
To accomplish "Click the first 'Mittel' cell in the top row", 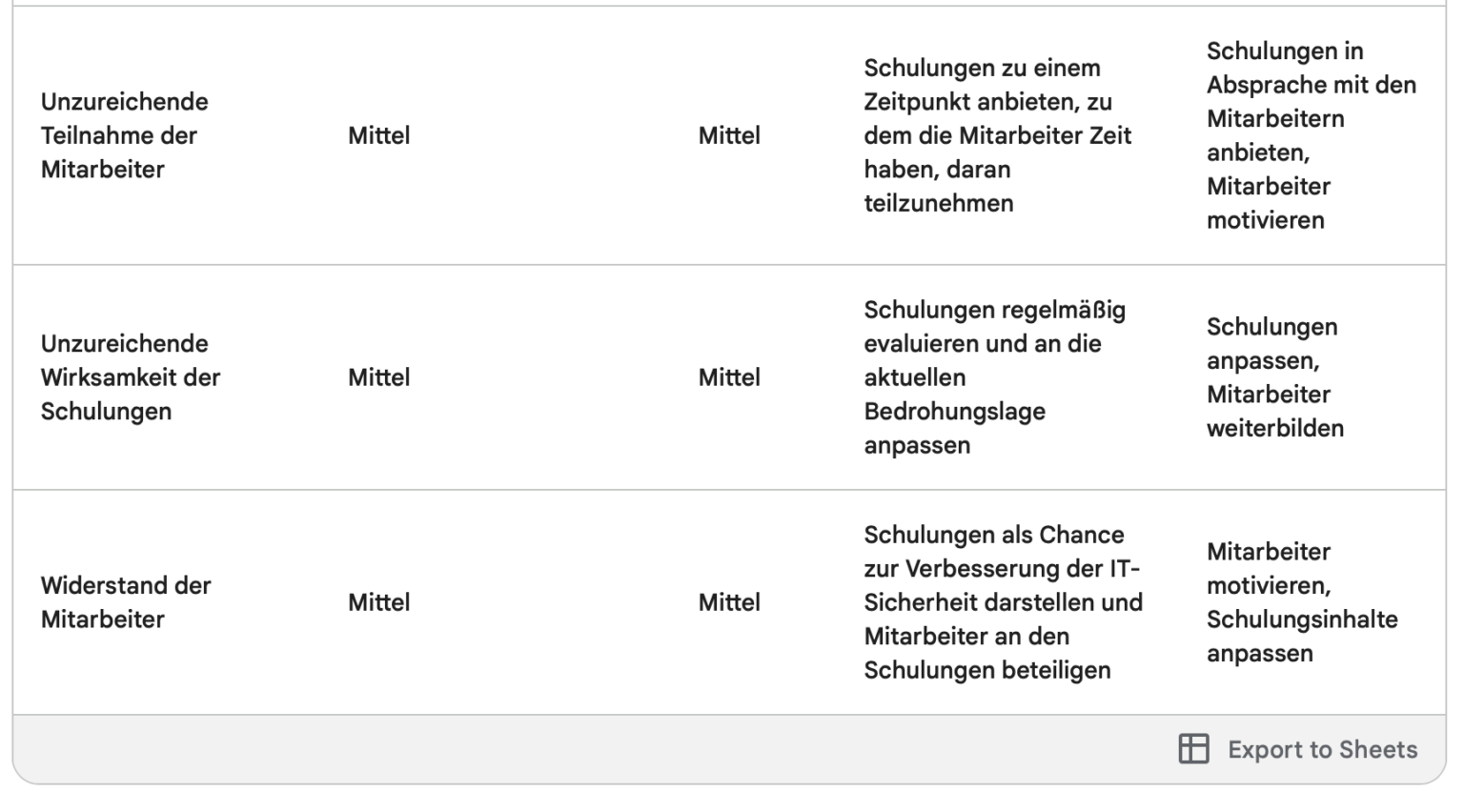I will 376,135.
